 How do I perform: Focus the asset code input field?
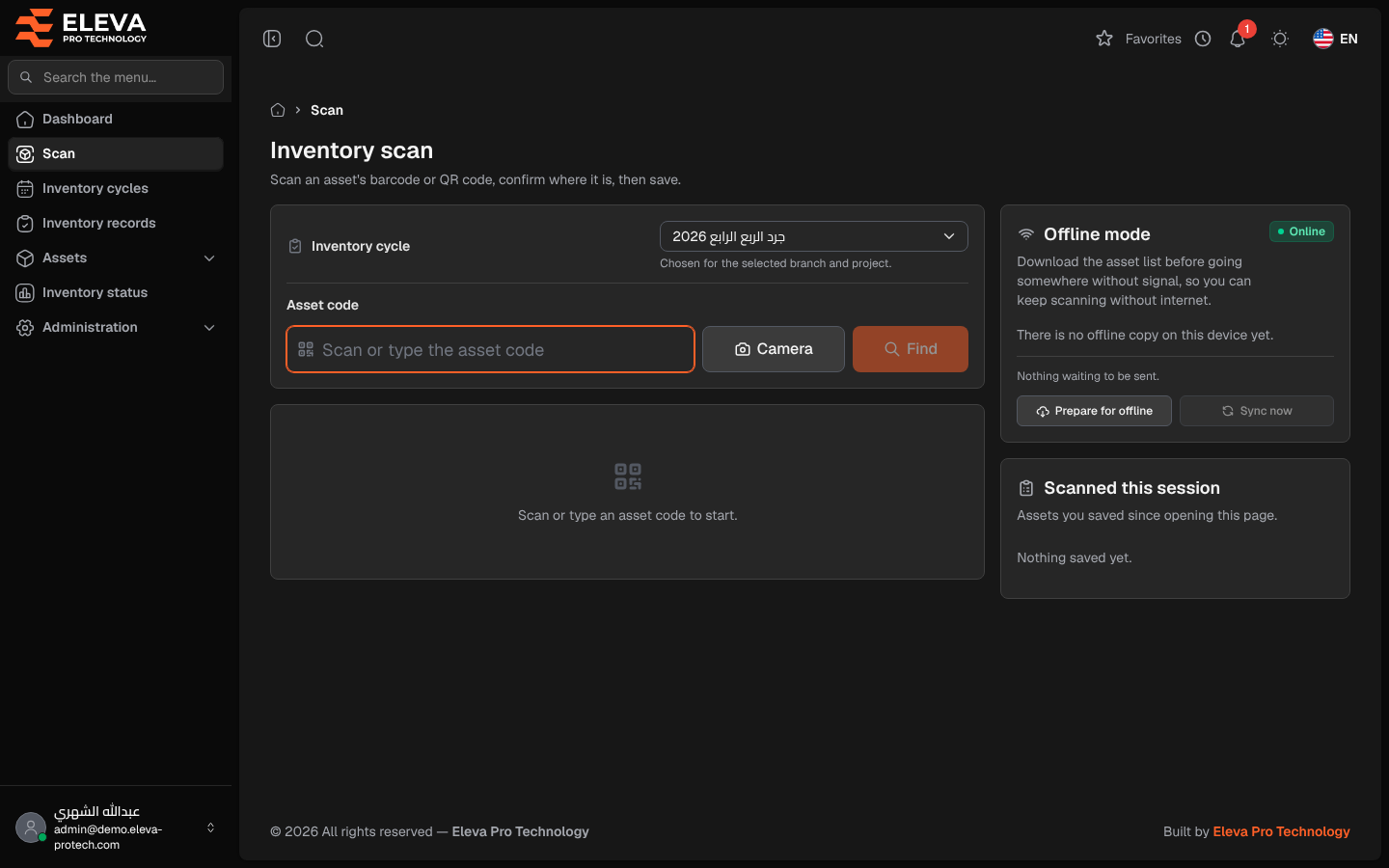coord(490,349)
